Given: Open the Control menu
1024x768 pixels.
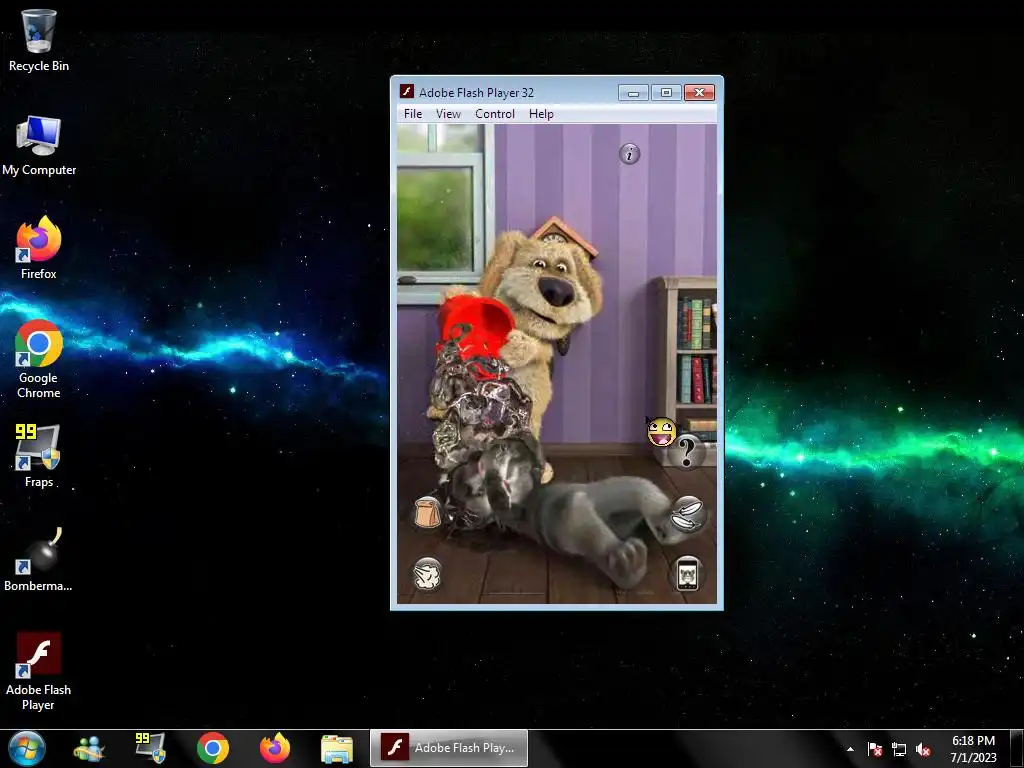Looking at the screenshot, I should pos(494,114).
